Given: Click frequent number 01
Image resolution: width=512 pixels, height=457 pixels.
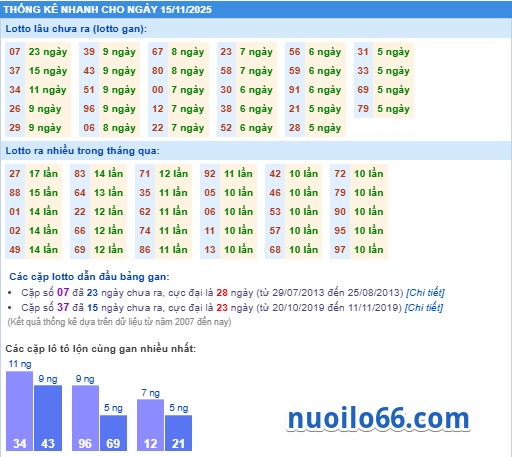Looking at the screenshot, I should [x=15, y=212].
